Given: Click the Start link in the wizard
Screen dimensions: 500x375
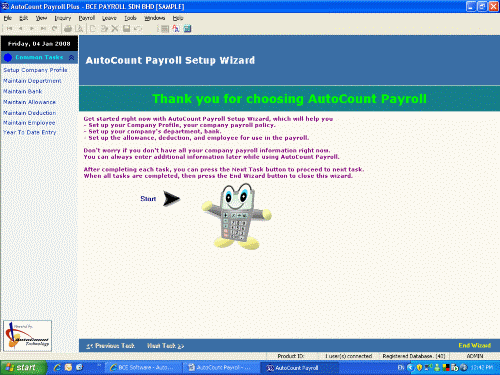Looking at the screenshot, I should 148,199.
